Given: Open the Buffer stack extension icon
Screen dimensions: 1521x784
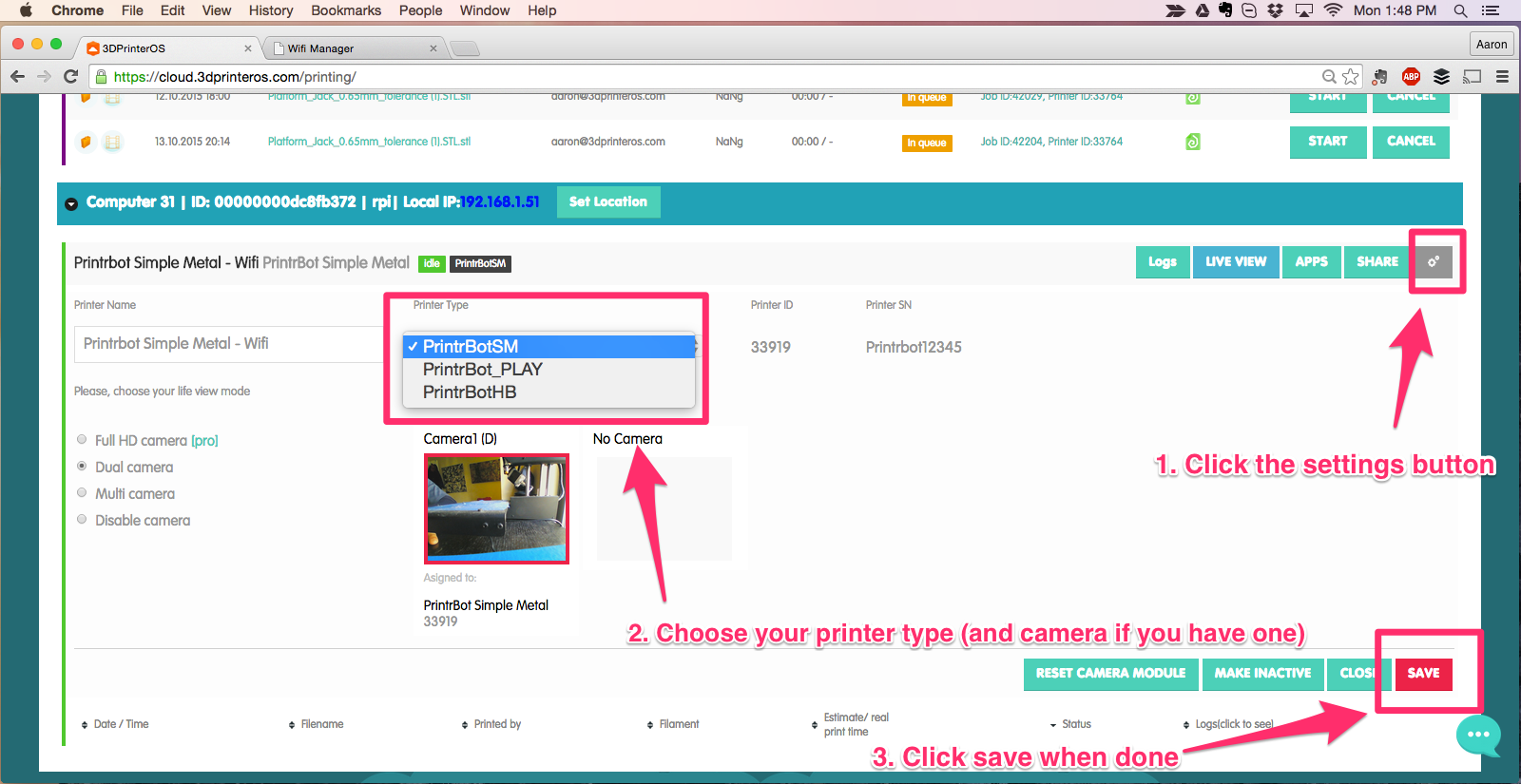Looking at the screenshot, I should 1441,76.
